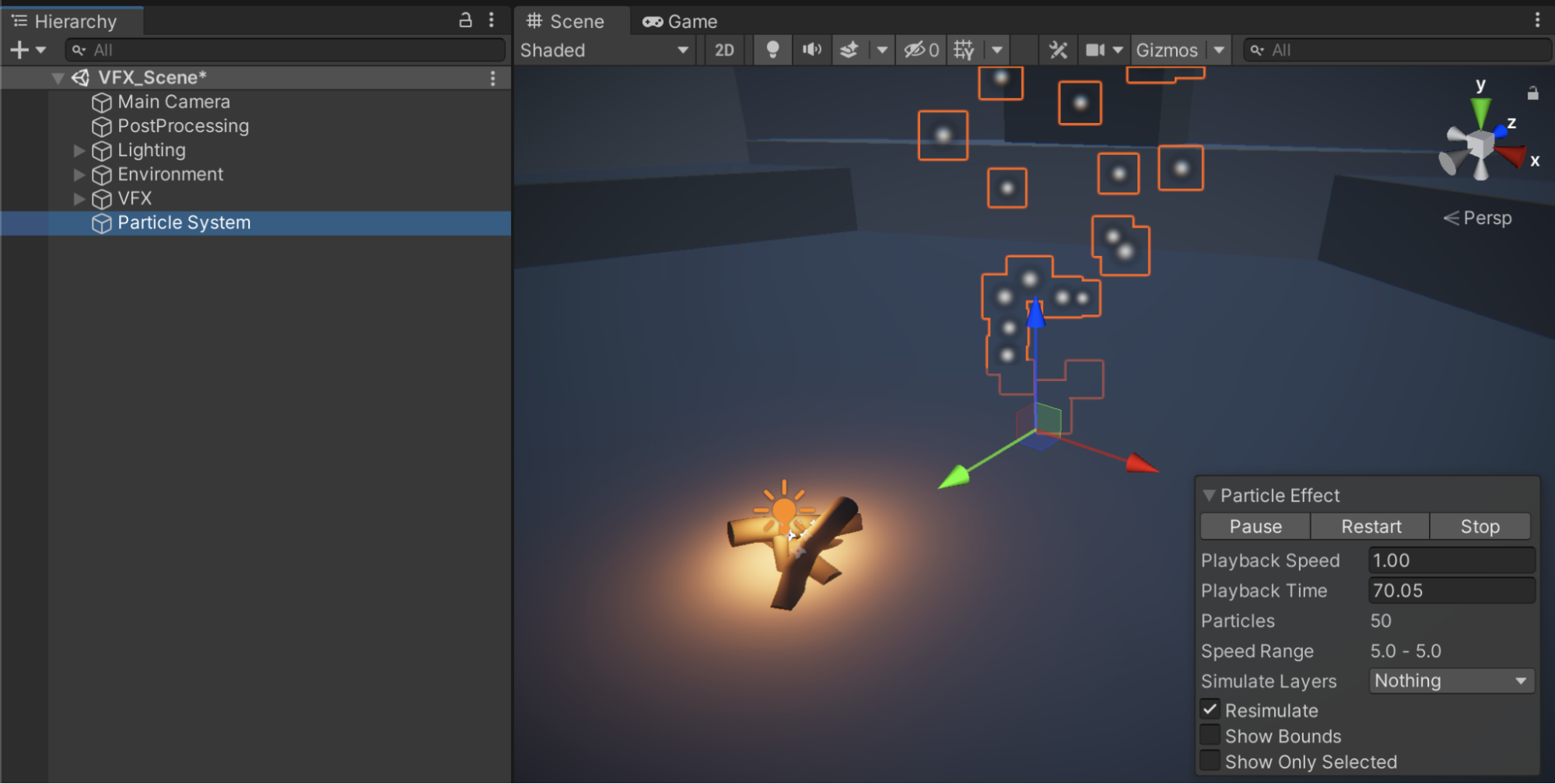The height and width of the screenshot is (784, 1555).
Task: Restart the particle effect
Action: [x=1371, y=527]
